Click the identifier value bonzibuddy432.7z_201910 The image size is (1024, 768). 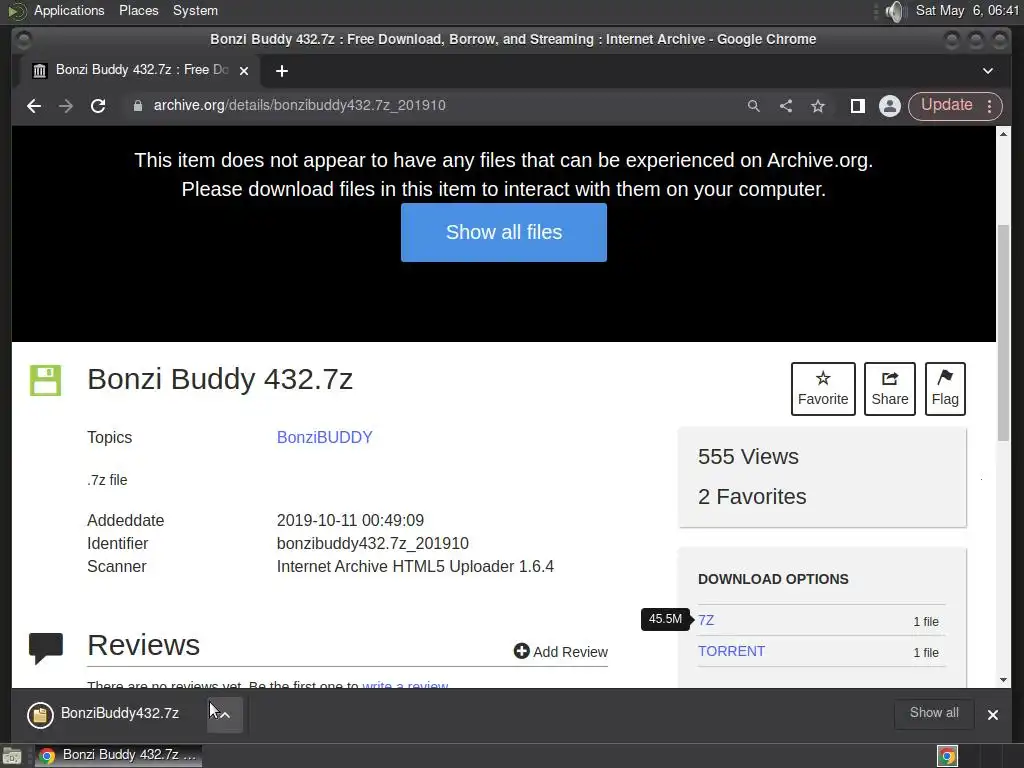[372, 543]
